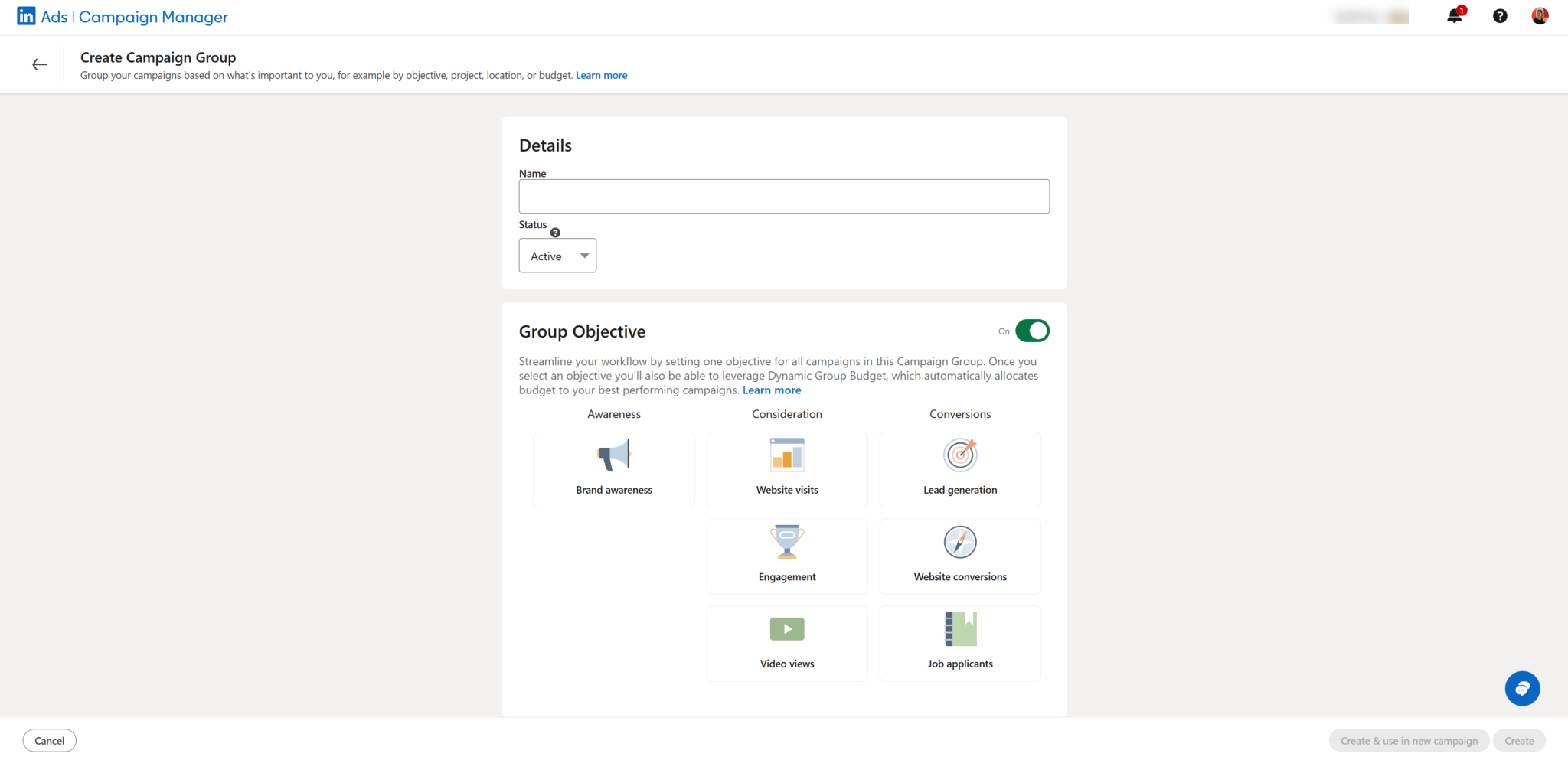This screenshot has width=1568, height=760.
Task: Click Create & use in new campaign
Action: 1409,741
